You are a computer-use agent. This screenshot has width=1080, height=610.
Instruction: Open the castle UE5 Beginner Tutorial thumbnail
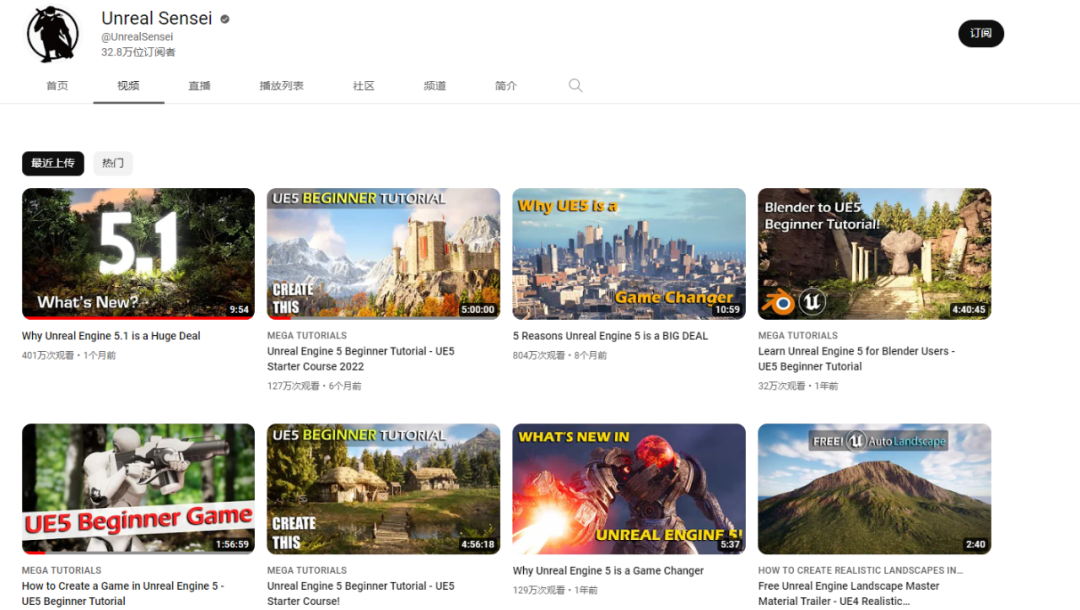(383, 253)
